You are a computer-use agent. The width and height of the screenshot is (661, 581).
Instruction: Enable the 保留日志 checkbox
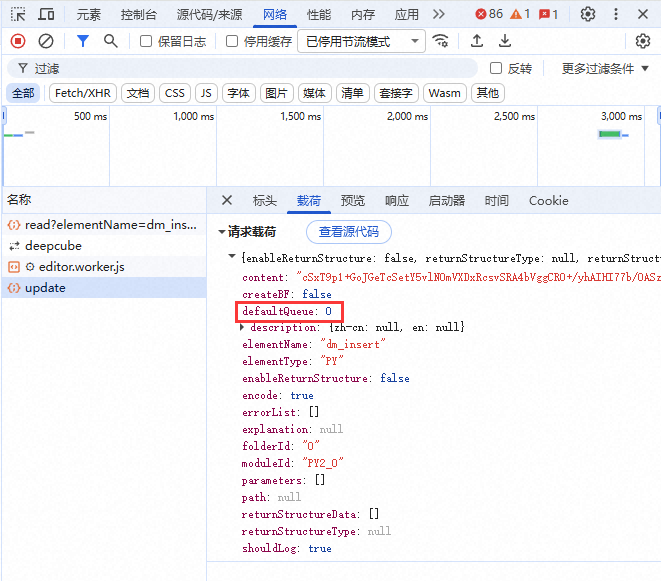146,41
